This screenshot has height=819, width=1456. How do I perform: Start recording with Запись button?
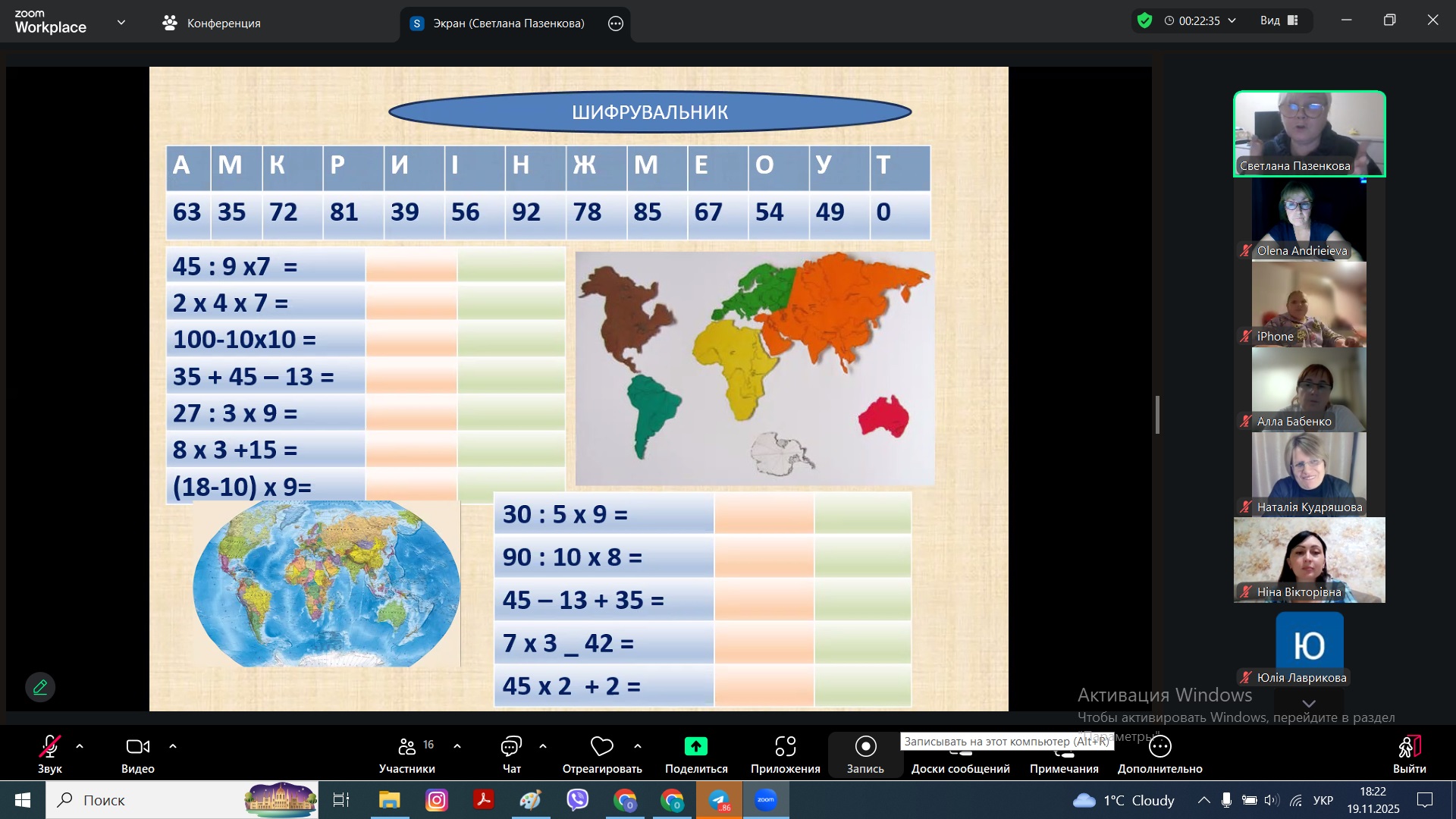865,747
